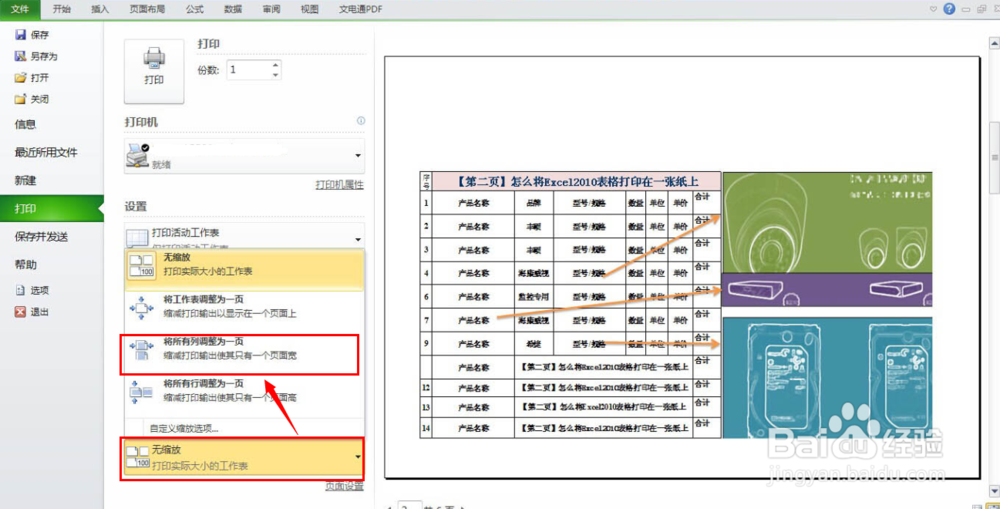Screen dimensions: 1000x509
Task: Click the 份数 copies input field
Action: click(x=248, y=70)
